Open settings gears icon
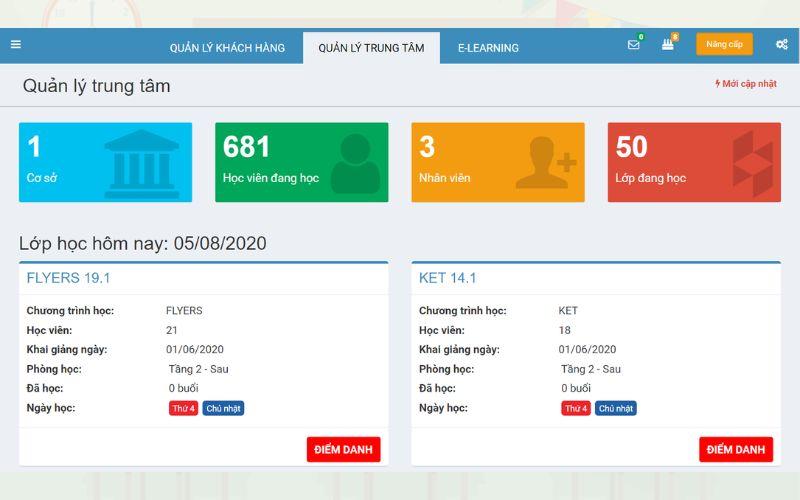Image resolution: width=800 pixels, height=500 pixels. [x=781, y=45]
